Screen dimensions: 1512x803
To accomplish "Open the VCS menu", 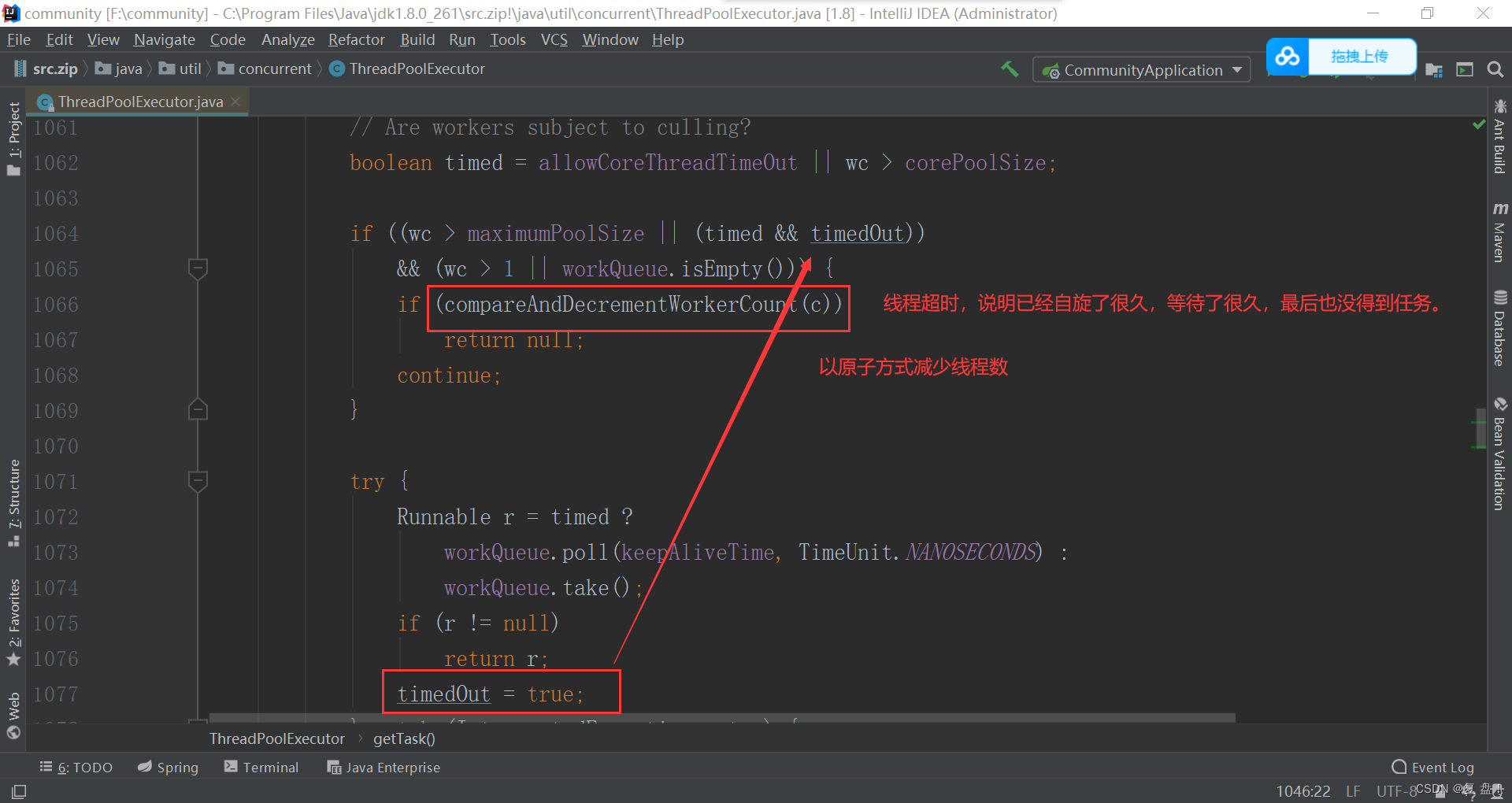I will [x=554, y=39].
